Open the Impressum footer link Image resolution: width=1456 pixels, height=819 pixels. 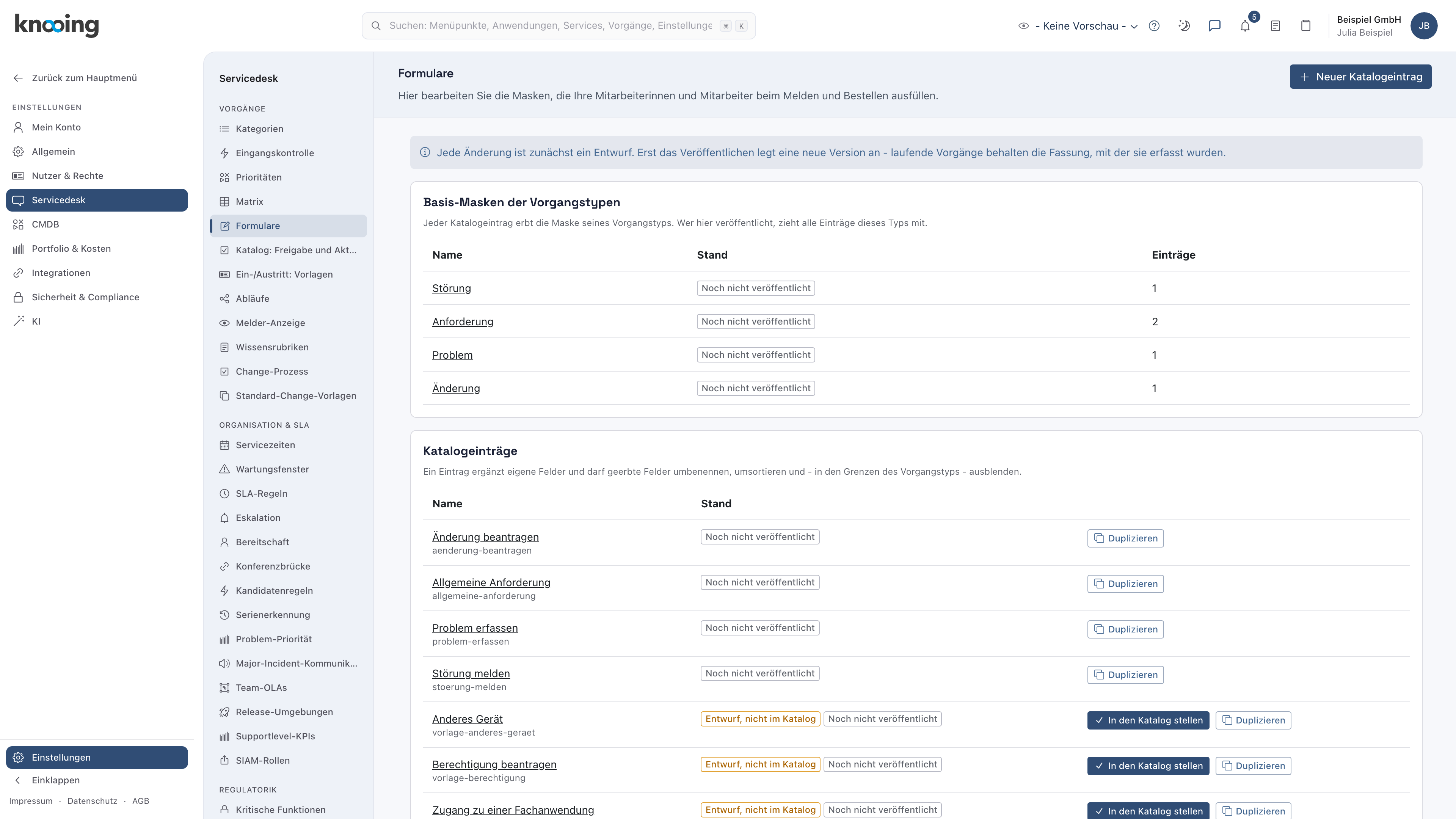30,801
